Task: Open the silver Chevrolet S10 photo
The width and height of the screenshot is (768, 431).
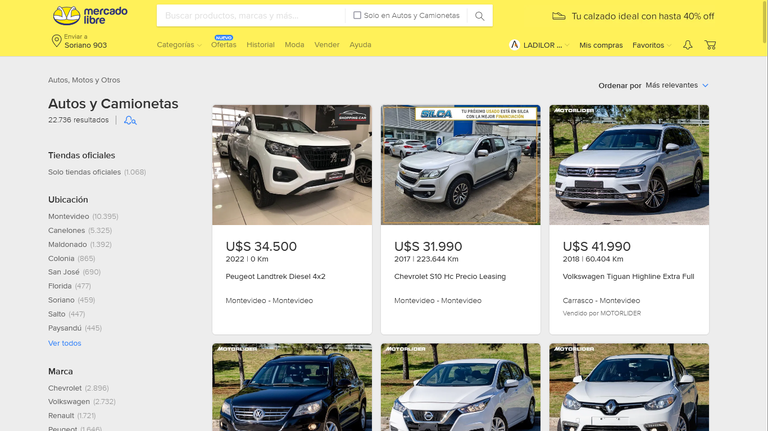Action: tap(460, 165)
